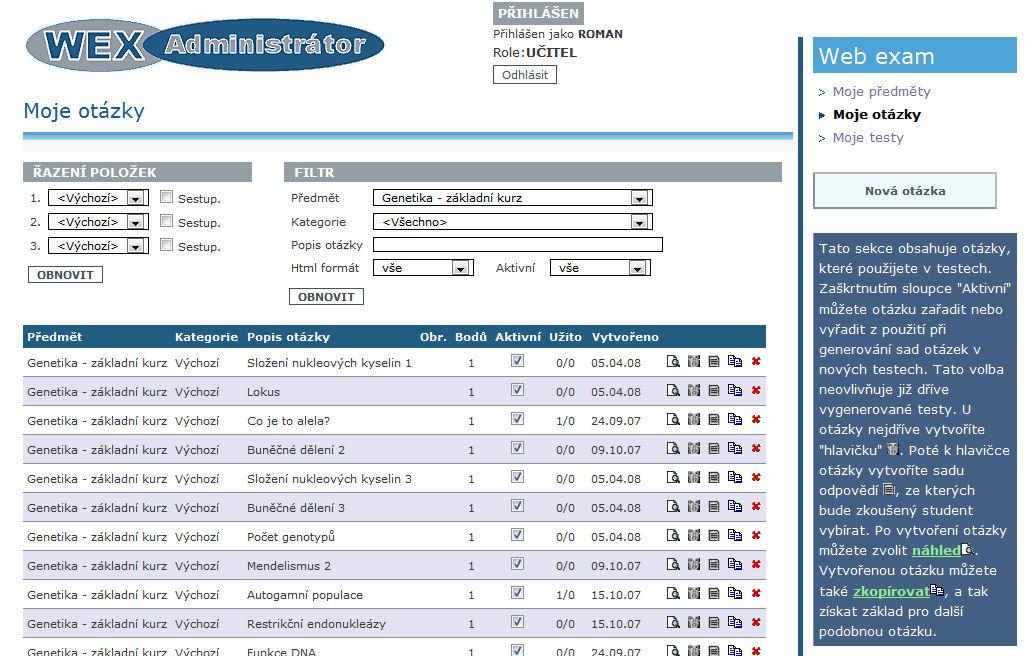This screenshot has width=1036, height=656.
Task: Open the third sort order dropdown
Action: (98, 246)
